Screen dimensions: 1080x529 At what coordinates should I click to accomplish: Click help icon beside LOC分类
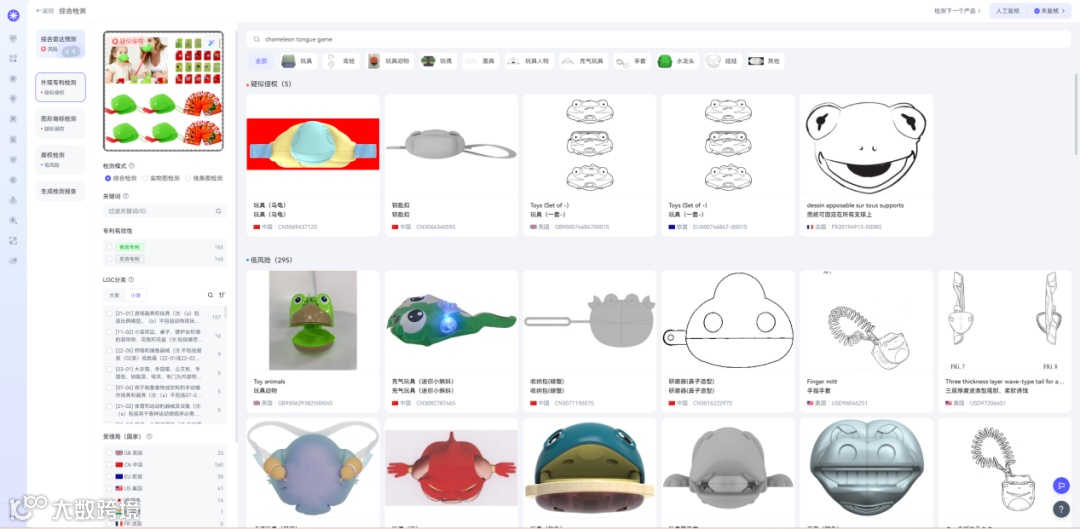pyautogui.click(x=132, y=280)
